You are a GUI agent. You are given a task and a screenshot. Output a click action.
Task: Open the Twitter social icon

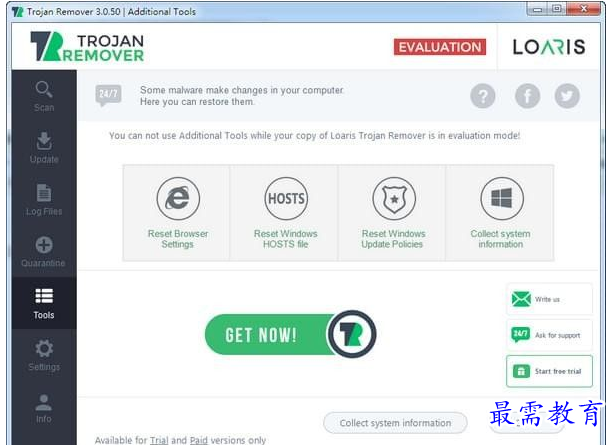[x=567, y=96]
